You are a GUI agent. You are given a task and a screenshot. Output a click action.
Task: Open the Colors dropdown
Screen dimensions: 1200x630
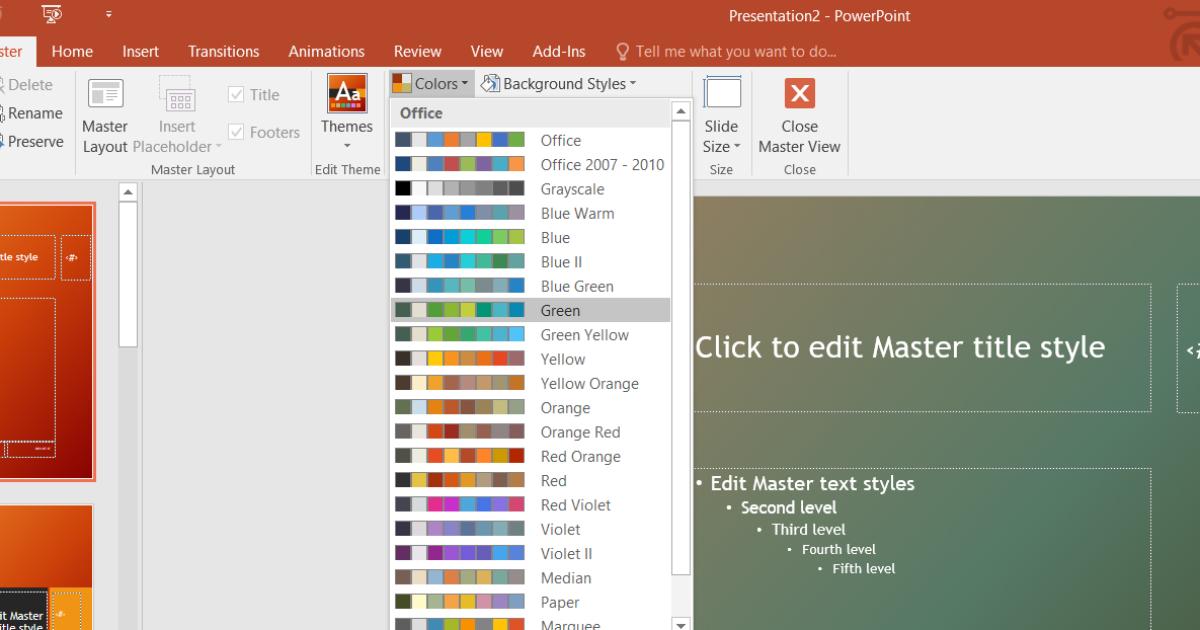[431, 83]
